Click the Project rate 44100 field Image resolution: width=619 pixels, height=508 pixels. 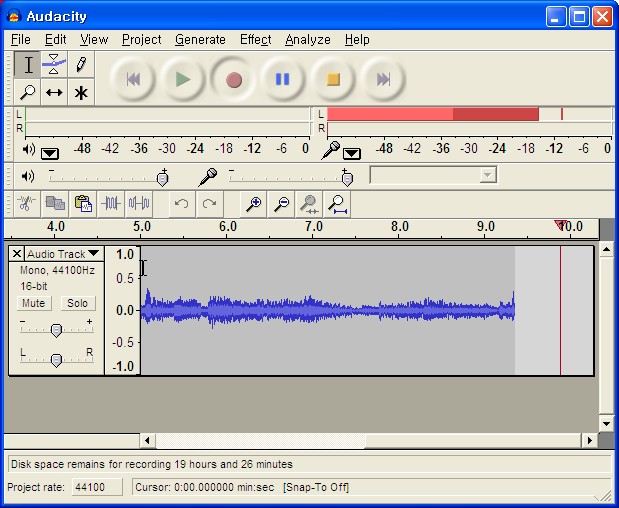pos(97,487)
